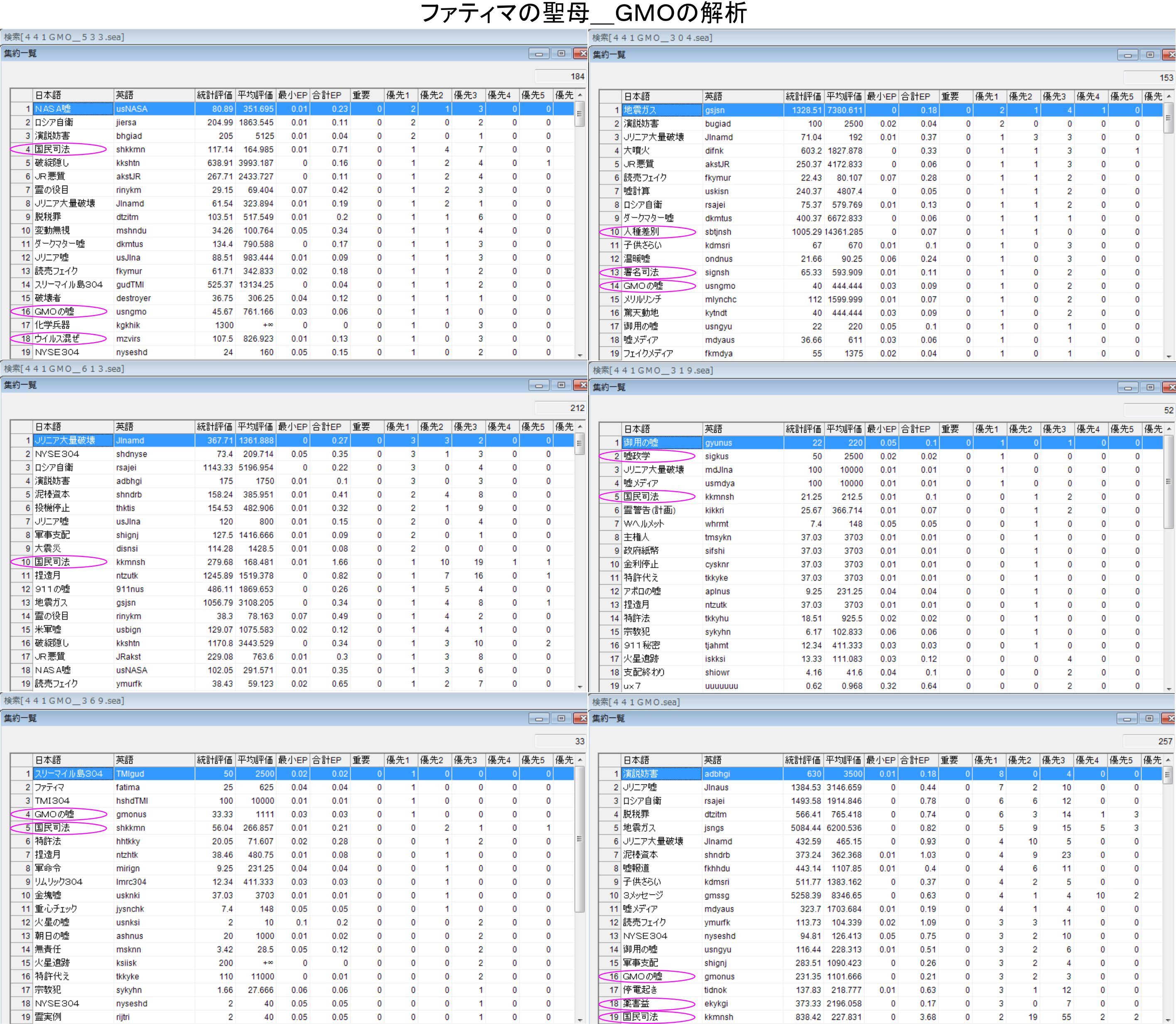The width and height of the screenshot is (1176, 1024).
Task: Select the ウイルス混ぜ row in the 441GMO_533 table
Action: coord(57,339)
